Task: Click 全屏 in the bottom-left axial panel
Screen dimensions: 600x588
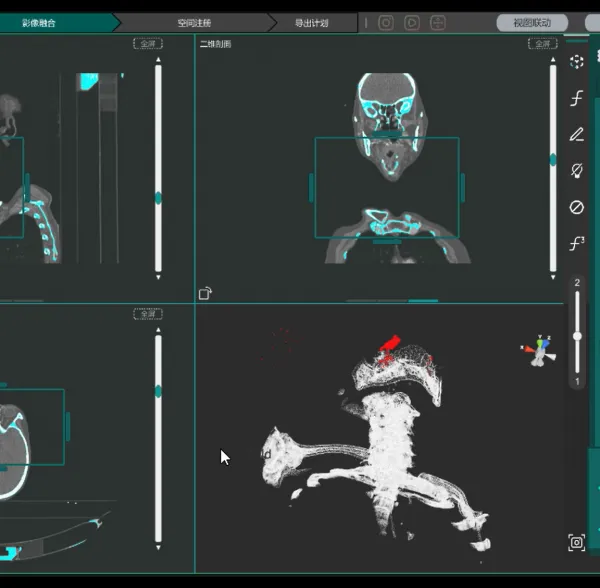Action: click(x=148, y=314)
